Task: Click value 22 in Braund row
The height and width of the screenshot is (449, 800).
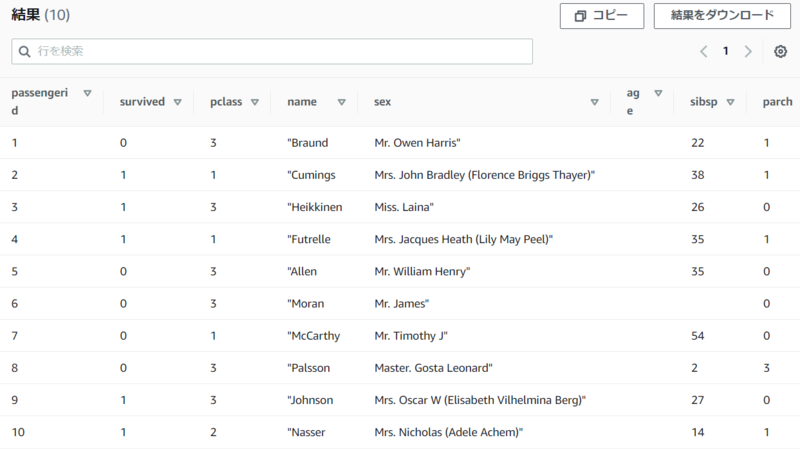Action: click(x=697, y=143)
